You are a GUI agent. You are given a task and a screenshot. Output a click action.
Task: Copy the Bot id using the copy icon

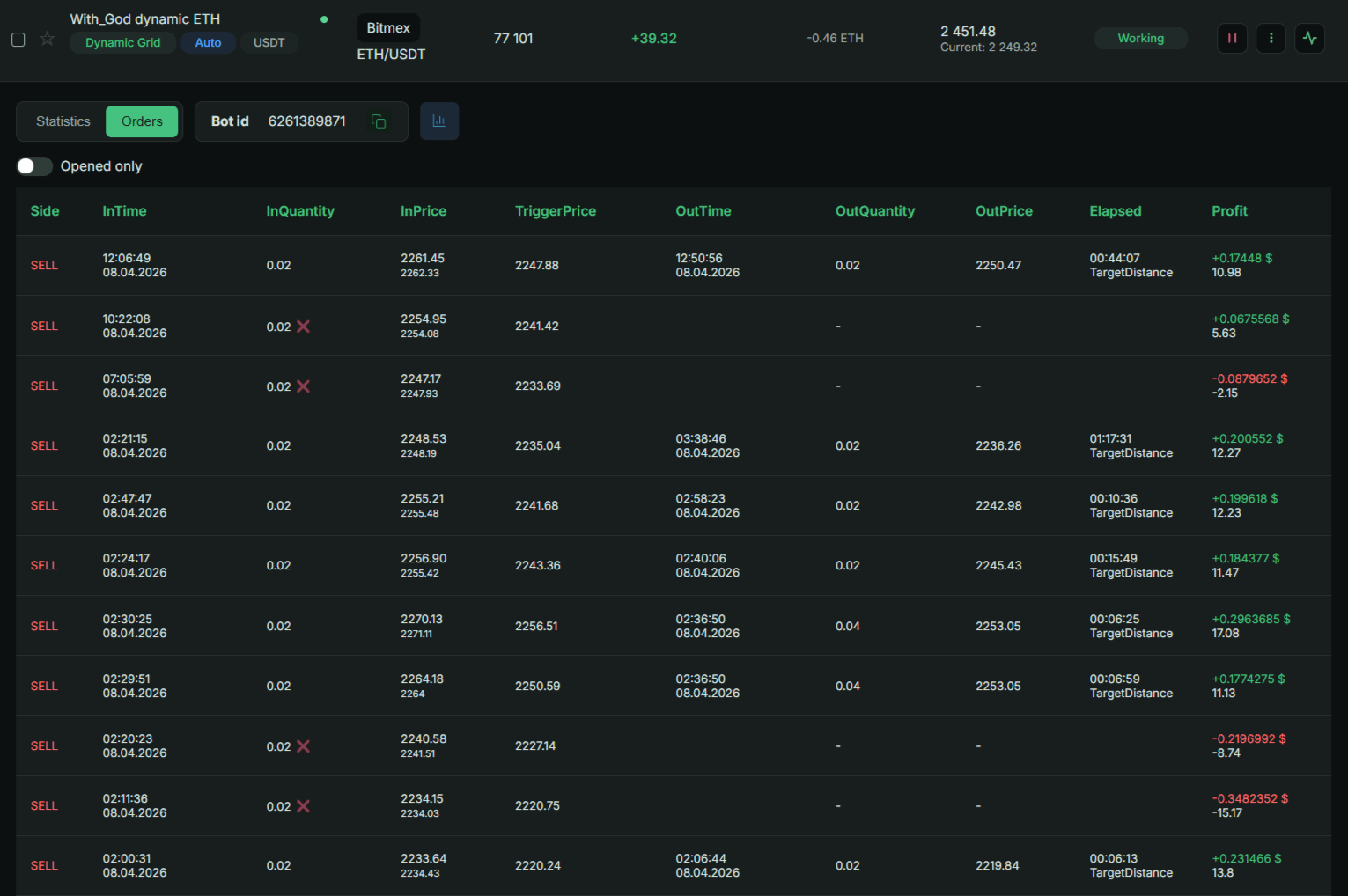[379, 121]
